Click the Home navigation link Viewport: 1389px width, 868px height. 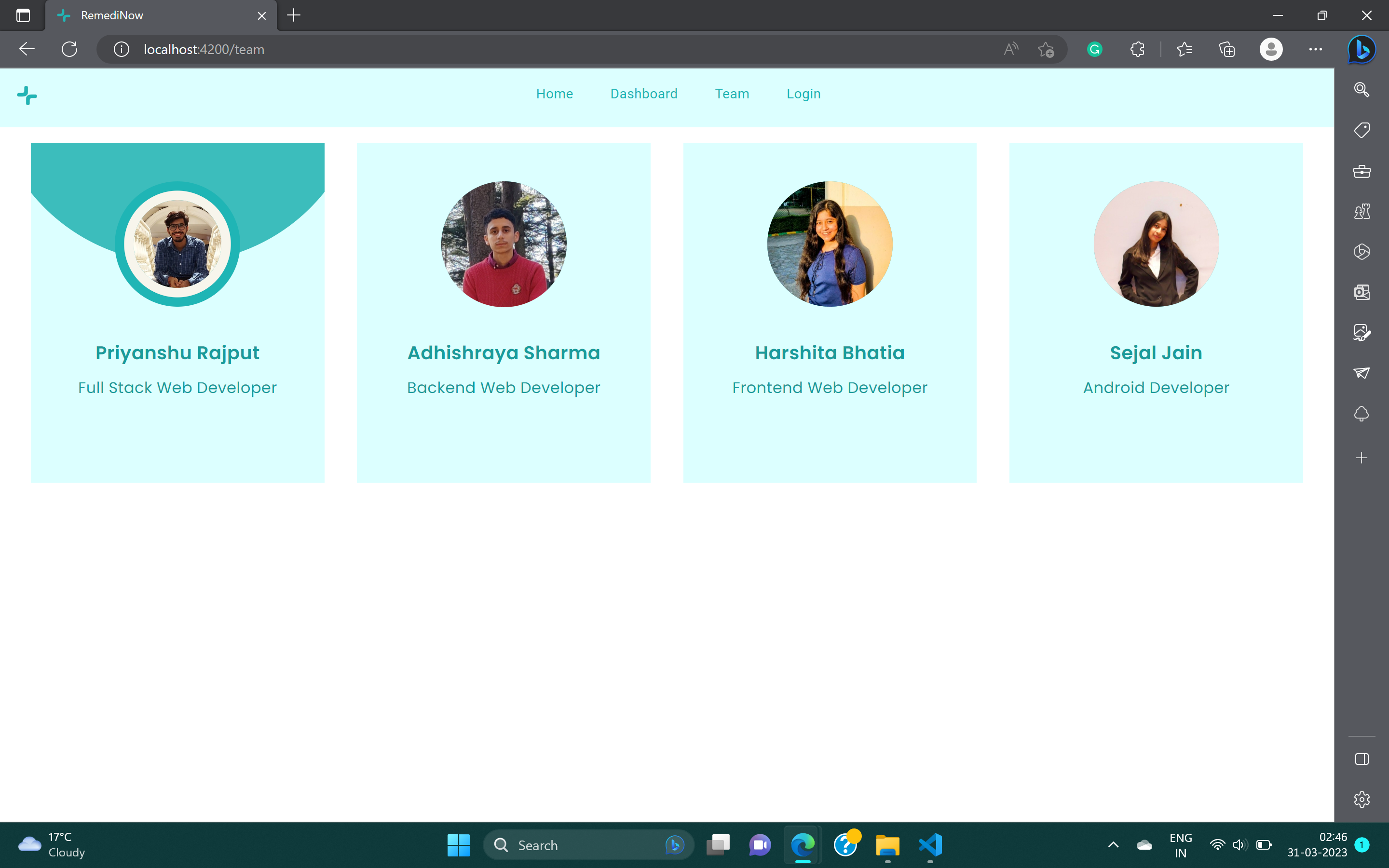[554, 94]
